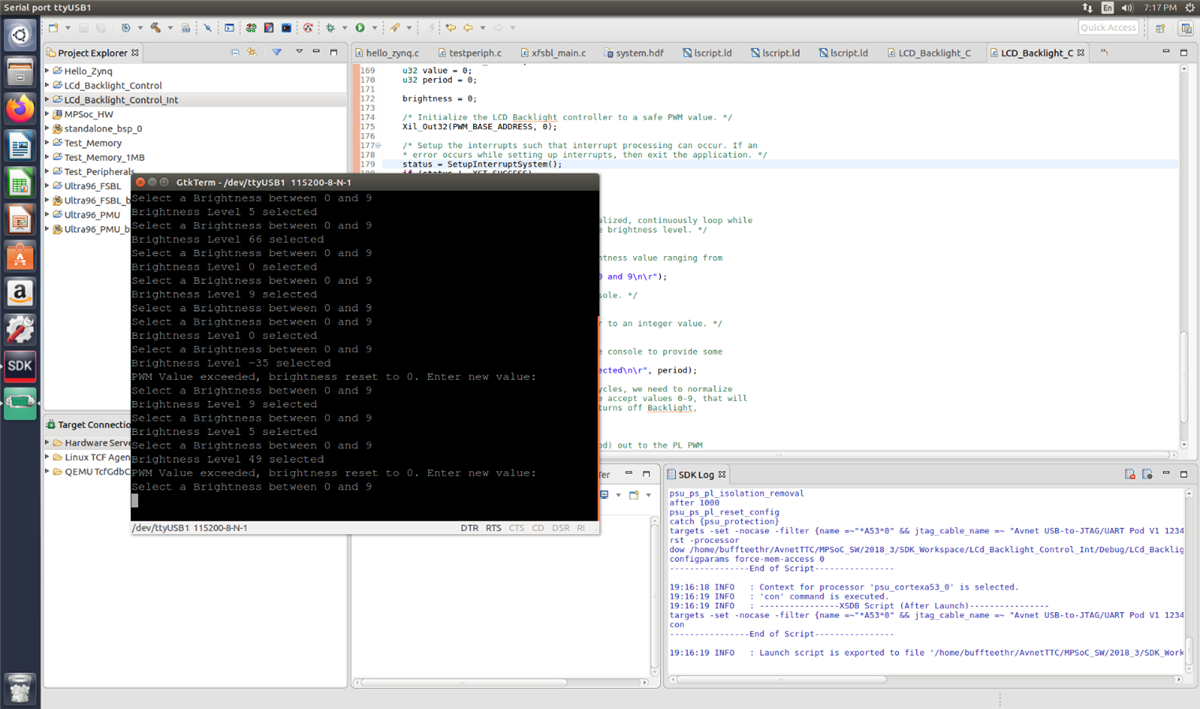This screenshot has width=1200, height=709.
Task: Click Collapse All in Project Explorer
Action: click(235, 52)
